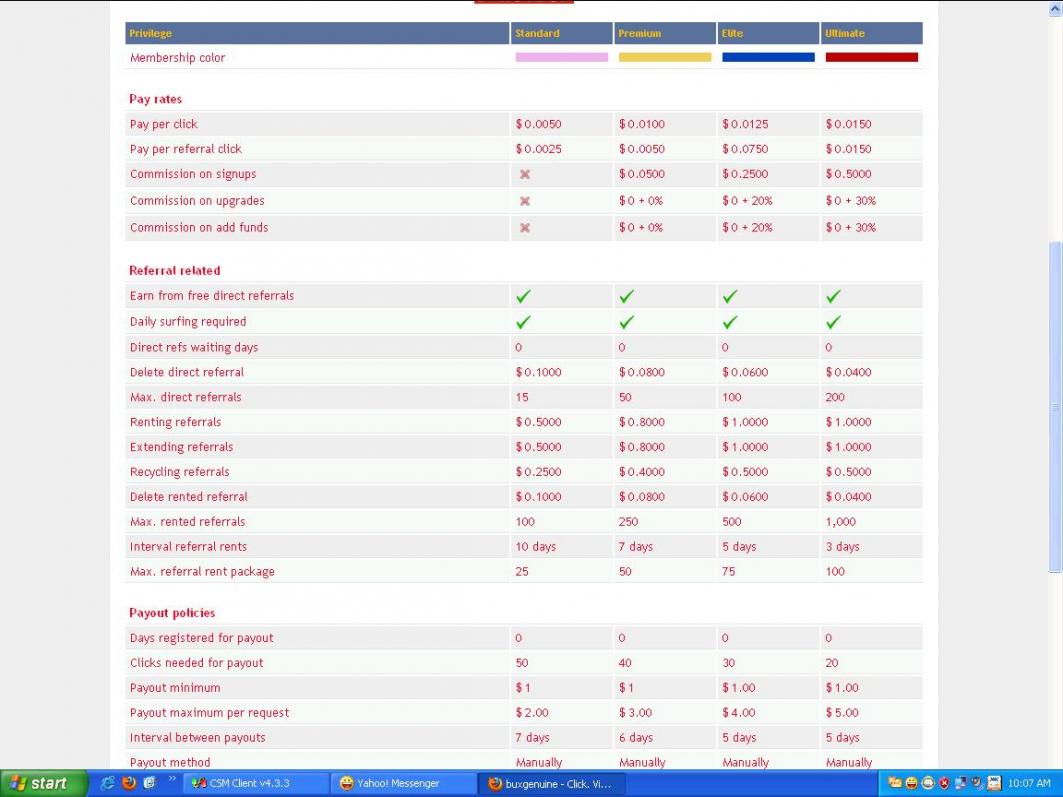Click the Ultimate membership red color bar
Image resolution: width=1063 pixels, height=797 pixels.
[x=872, y=58]
